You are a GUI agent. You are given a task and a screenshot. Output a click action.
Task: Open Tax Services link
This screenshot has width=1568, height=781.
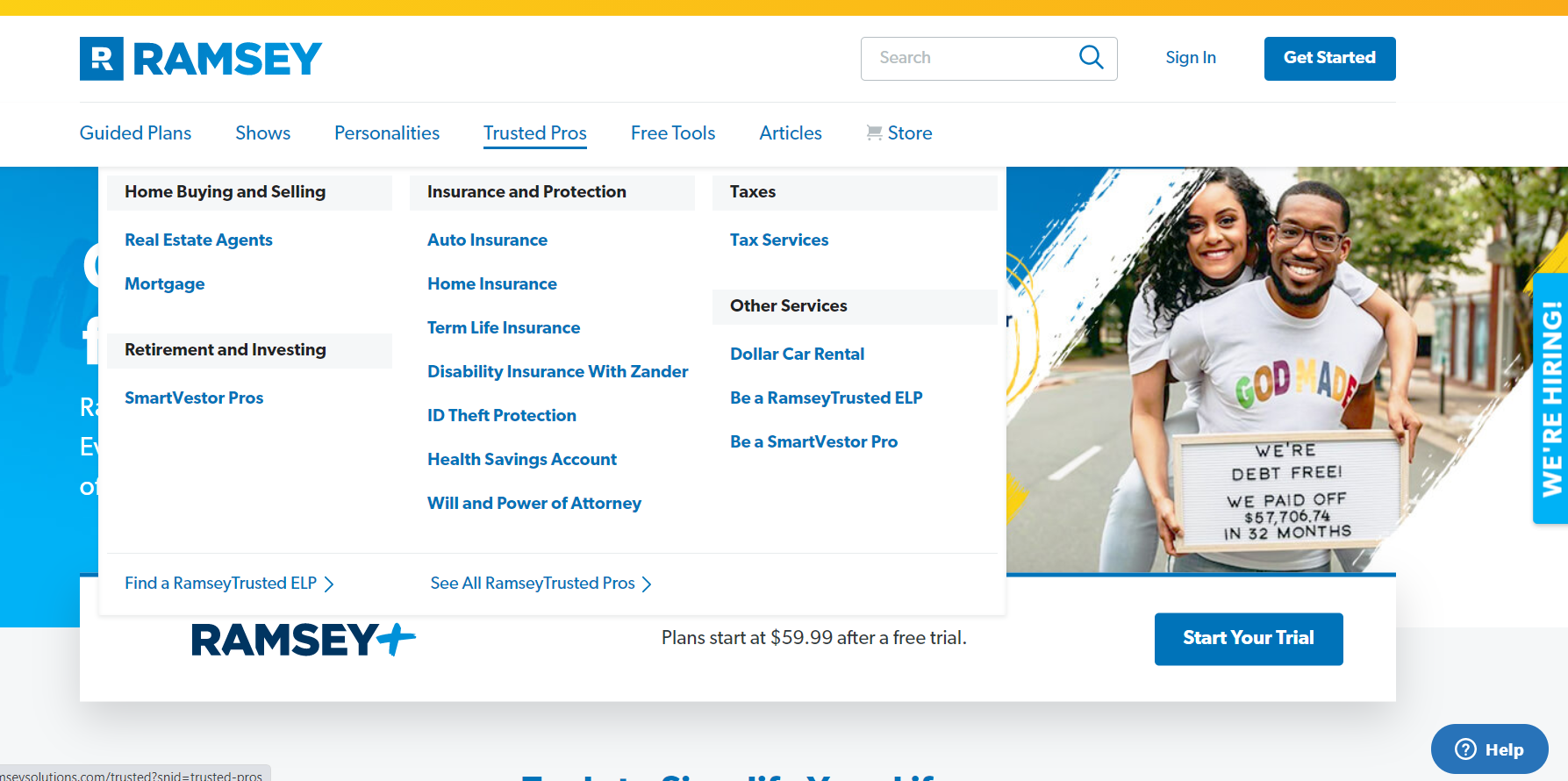[779, 240]
